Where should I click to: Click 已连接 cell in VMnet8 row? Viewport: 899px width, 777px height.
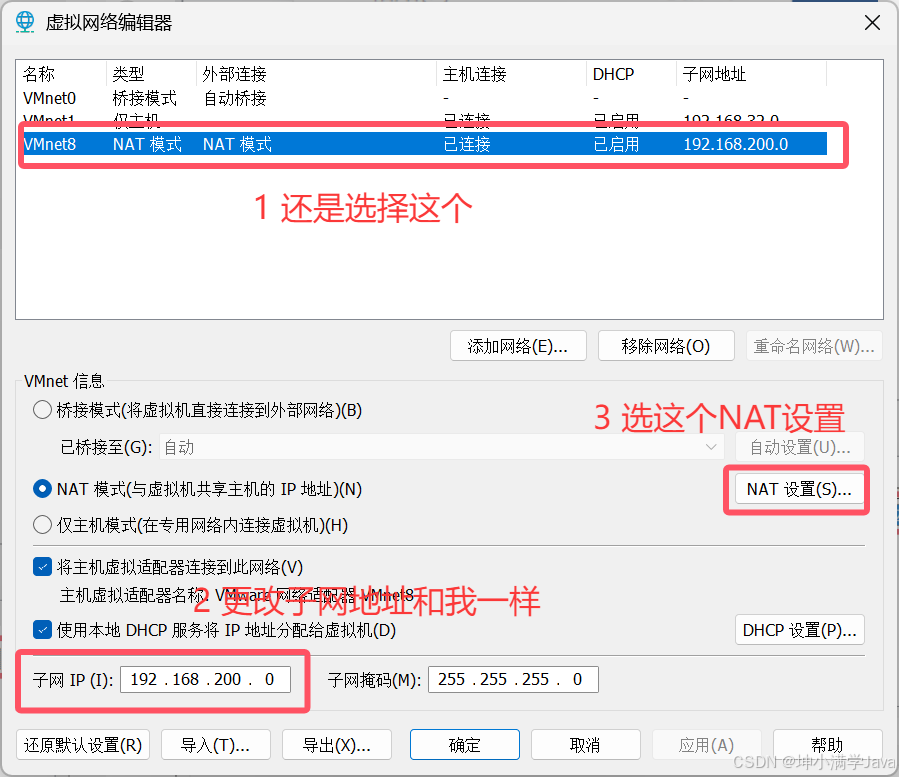[x=467, y=144]
